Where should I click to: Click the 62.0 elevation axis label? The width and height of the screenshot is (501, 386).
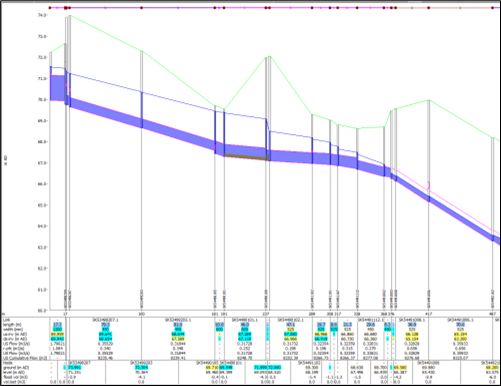42,268
